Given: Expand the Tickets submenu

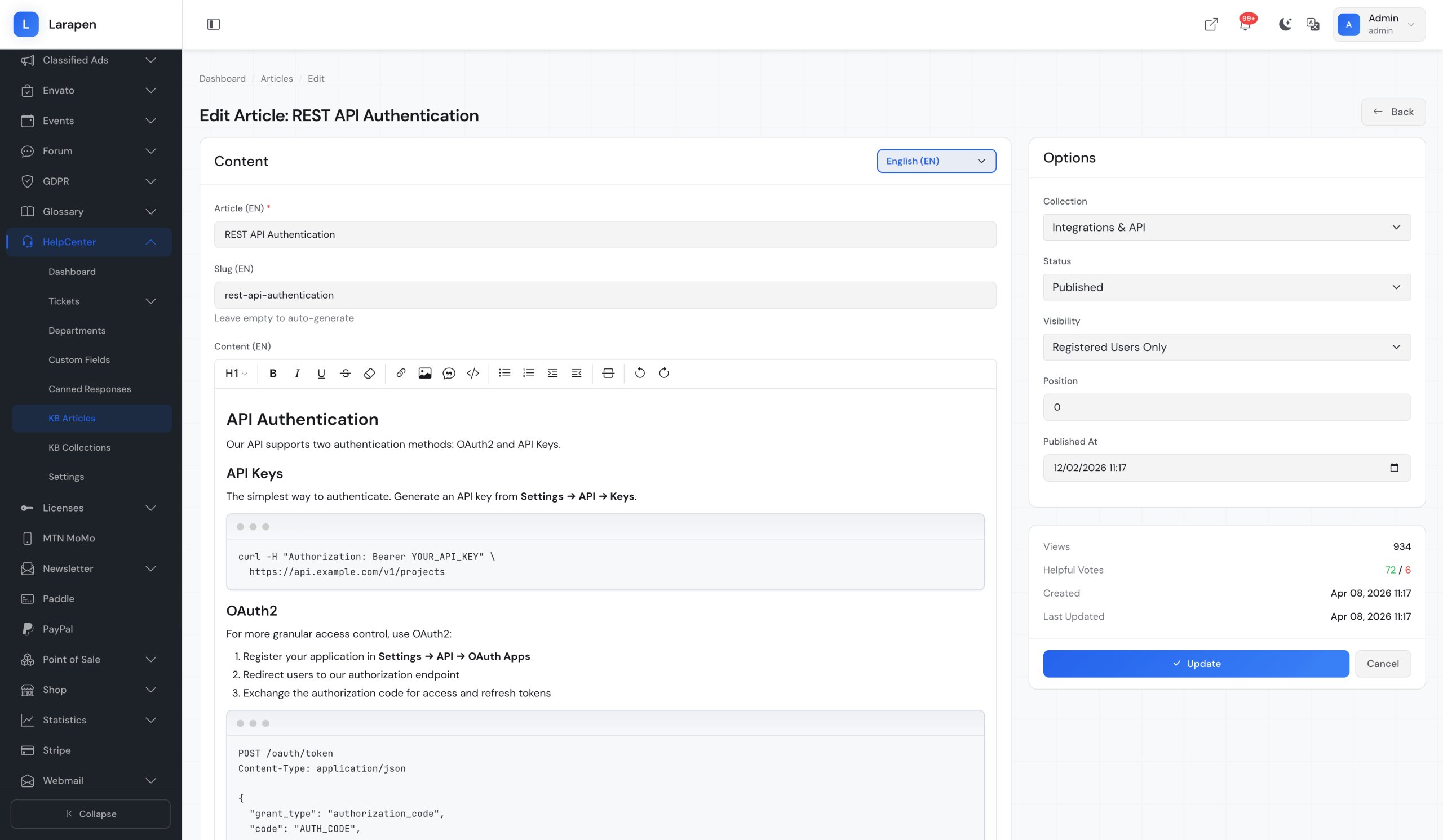Looking at the screenshot, I should [x=150, y=301].
